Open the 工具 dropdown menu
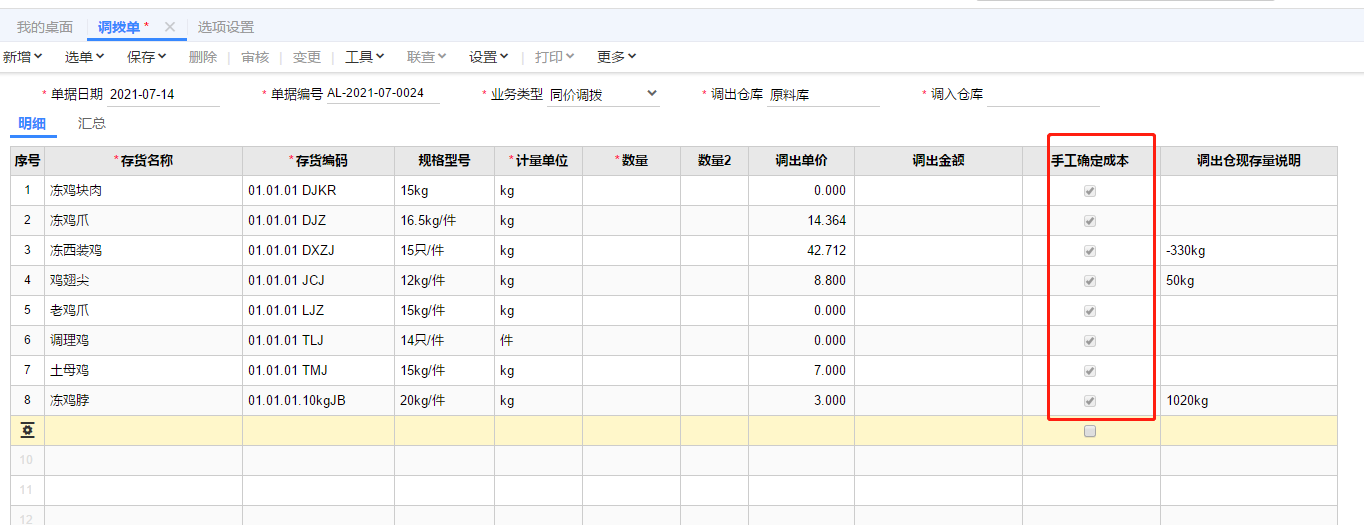The image size is (1364, 525). click(x=365, y=57)
